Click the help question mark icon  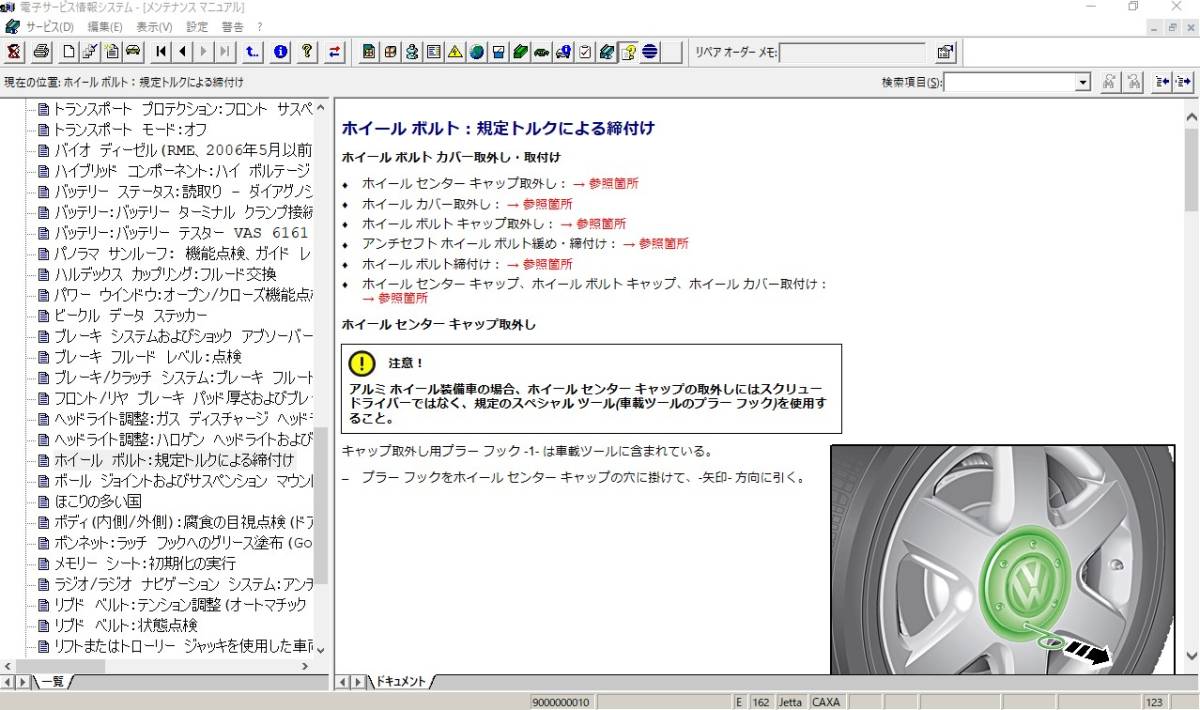308,52
